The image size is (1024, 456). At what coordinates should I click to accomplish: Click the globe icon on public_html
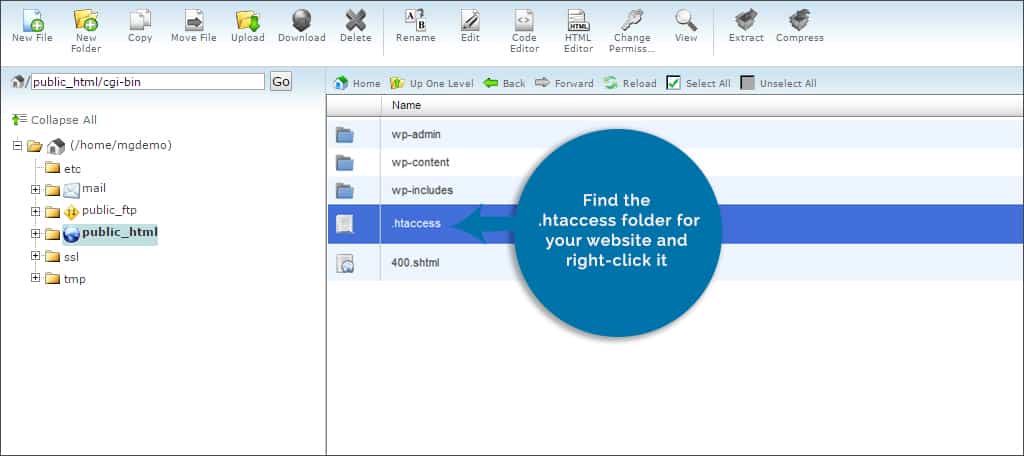[x=71, y=235]
